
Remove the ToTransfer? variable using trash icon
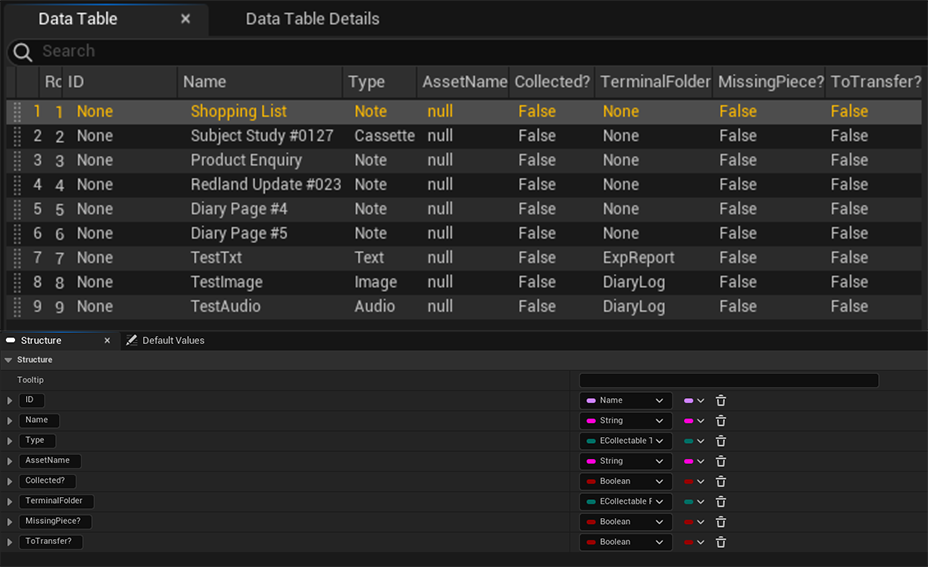tap(721, 542)
